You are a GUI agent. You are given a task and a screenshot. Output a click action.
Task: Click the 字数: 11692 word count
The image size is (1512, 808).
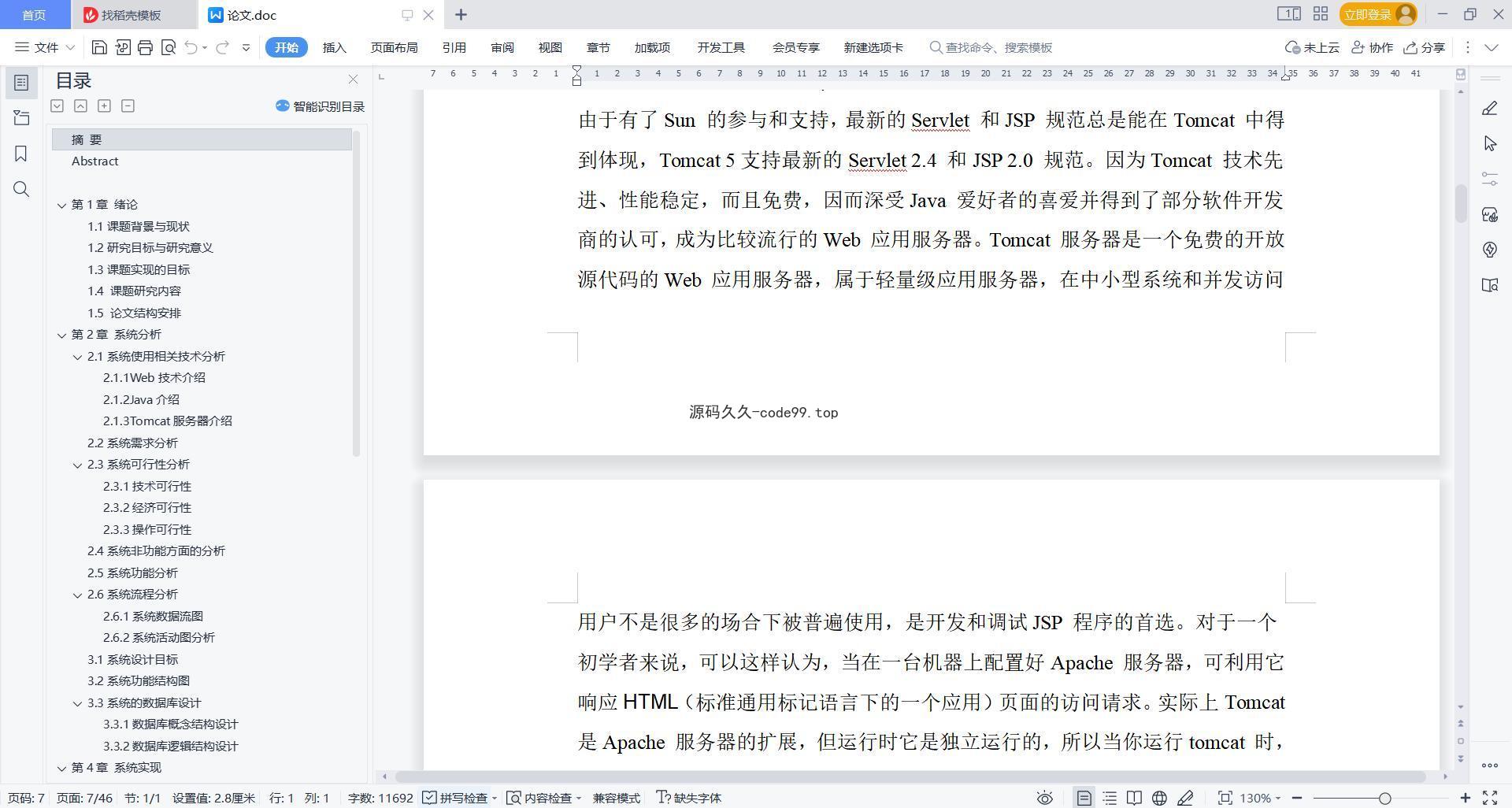click(380, 798)
